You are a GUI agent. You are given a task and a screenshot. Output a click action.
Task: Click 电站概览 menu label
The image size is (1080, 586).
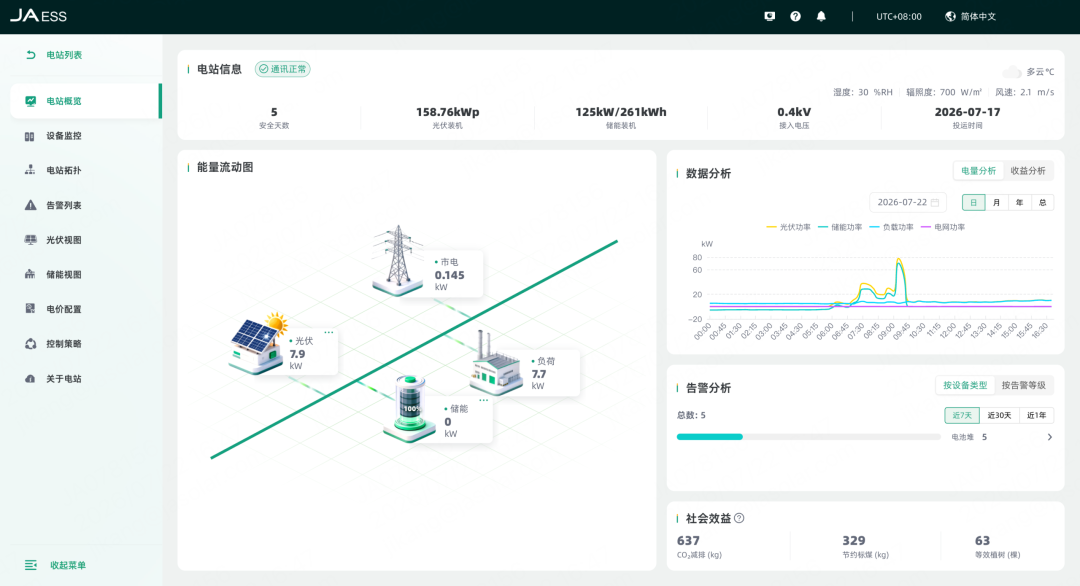64,101
